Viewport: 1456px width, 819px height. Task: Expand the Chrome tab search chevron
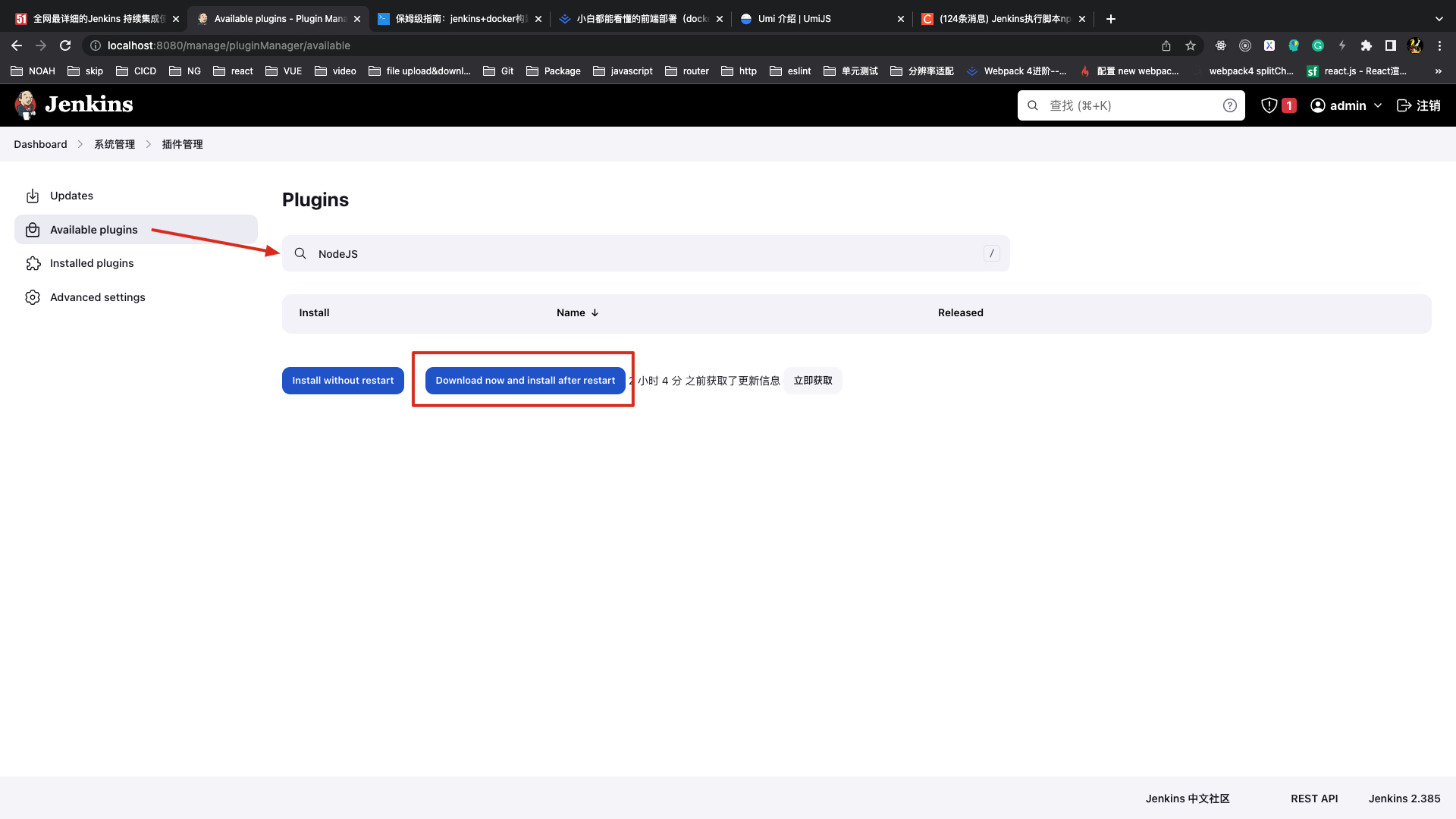point(1439,19)
